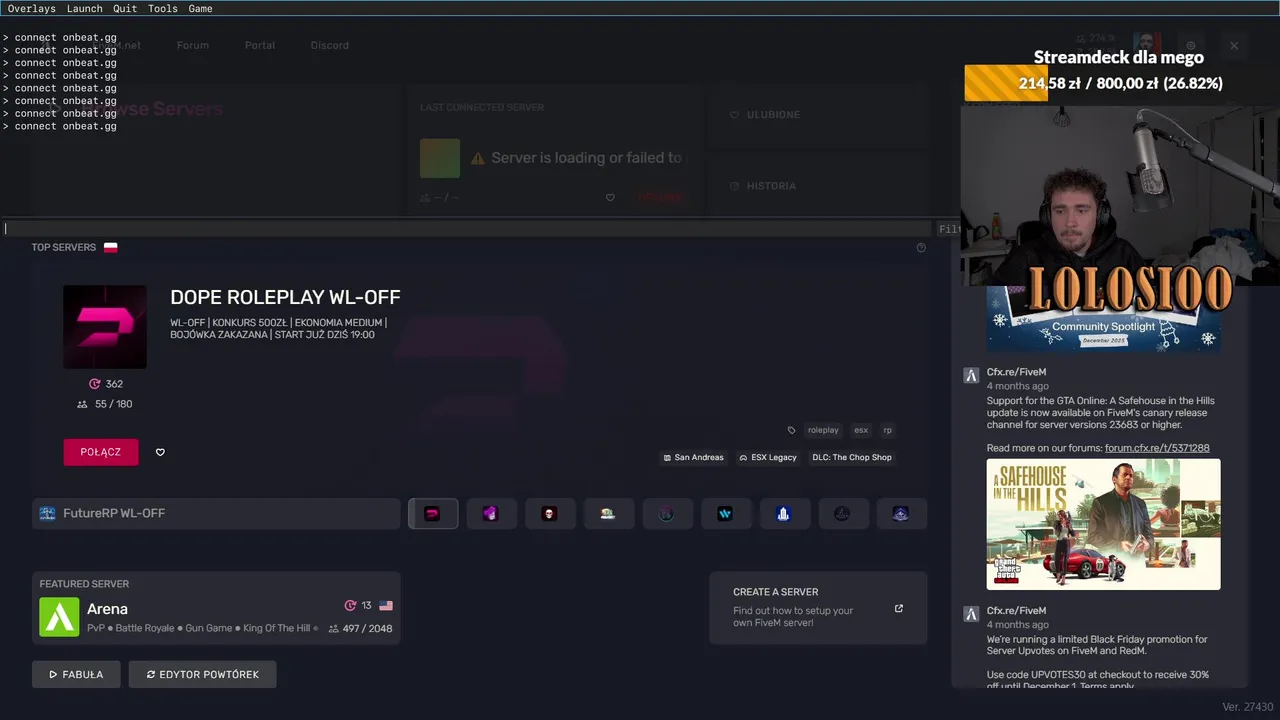Viewport: 1280px width, 720px height.
Task: Select the blue W carousel server icon
Action: pos(725,513)
